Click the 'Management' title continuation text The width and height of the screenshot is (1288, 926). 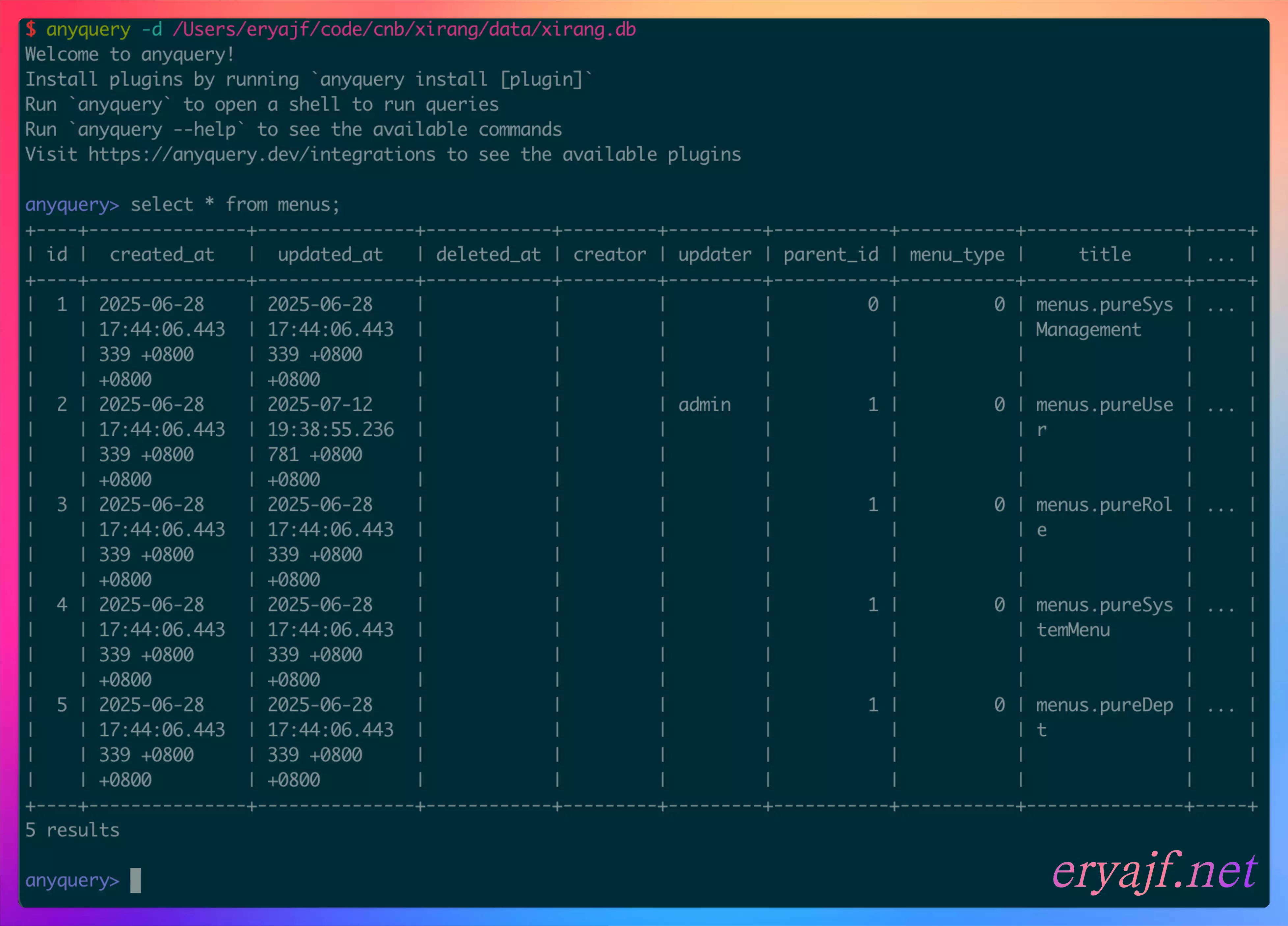1088,330
